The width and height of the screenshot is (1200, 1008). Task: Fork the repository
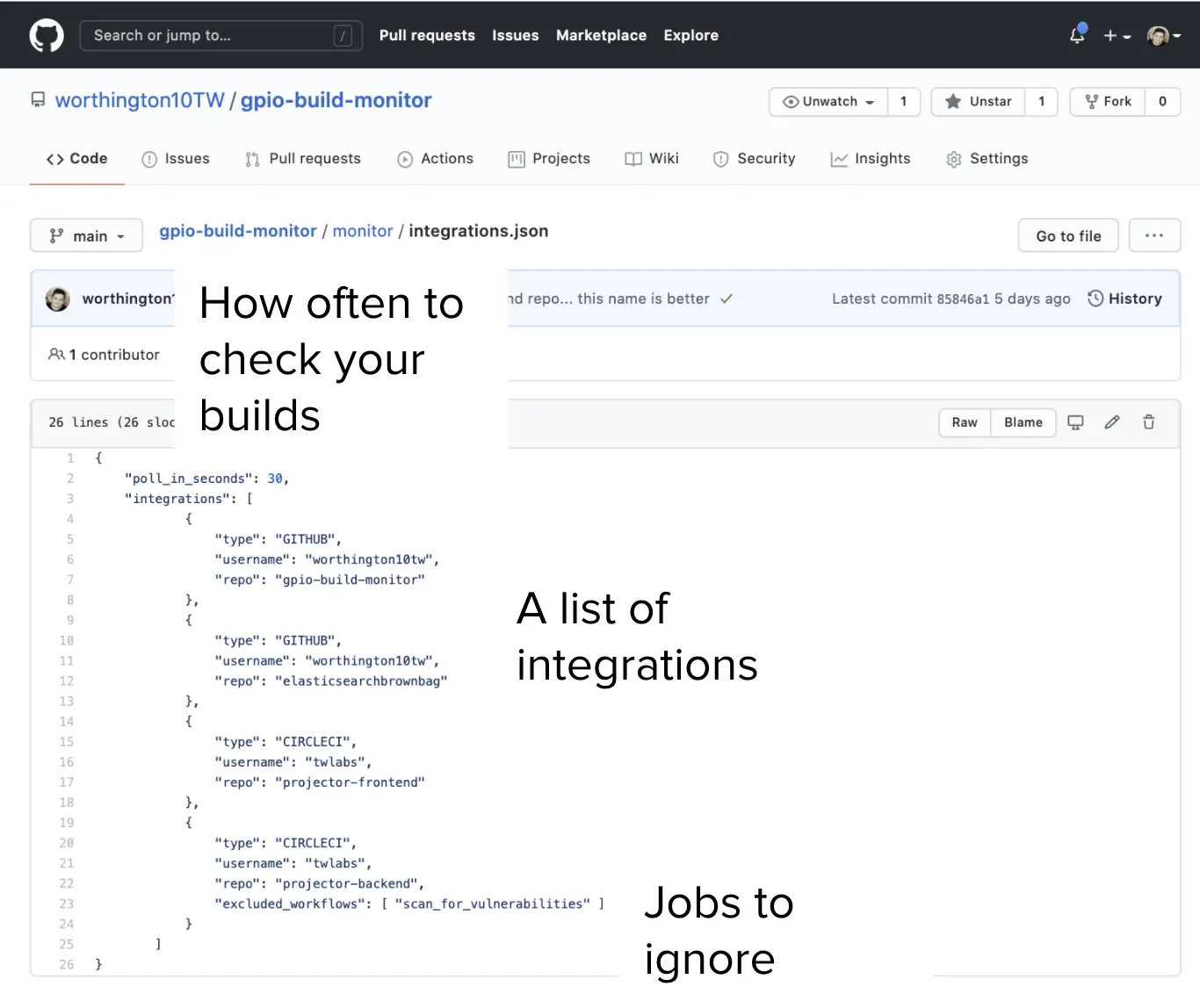click(1108, 102)
